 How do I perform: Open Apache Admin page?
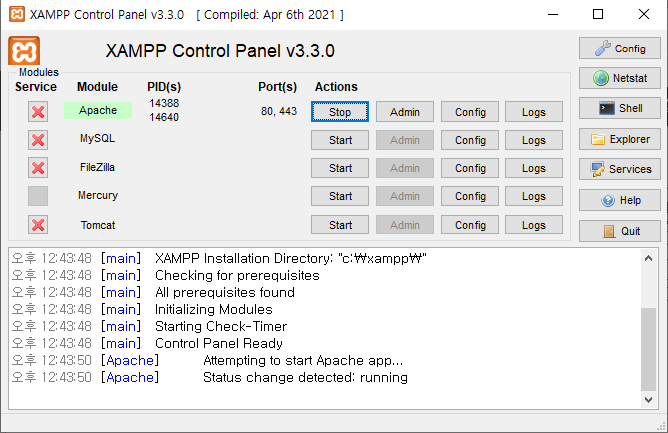tap(405, 112)
